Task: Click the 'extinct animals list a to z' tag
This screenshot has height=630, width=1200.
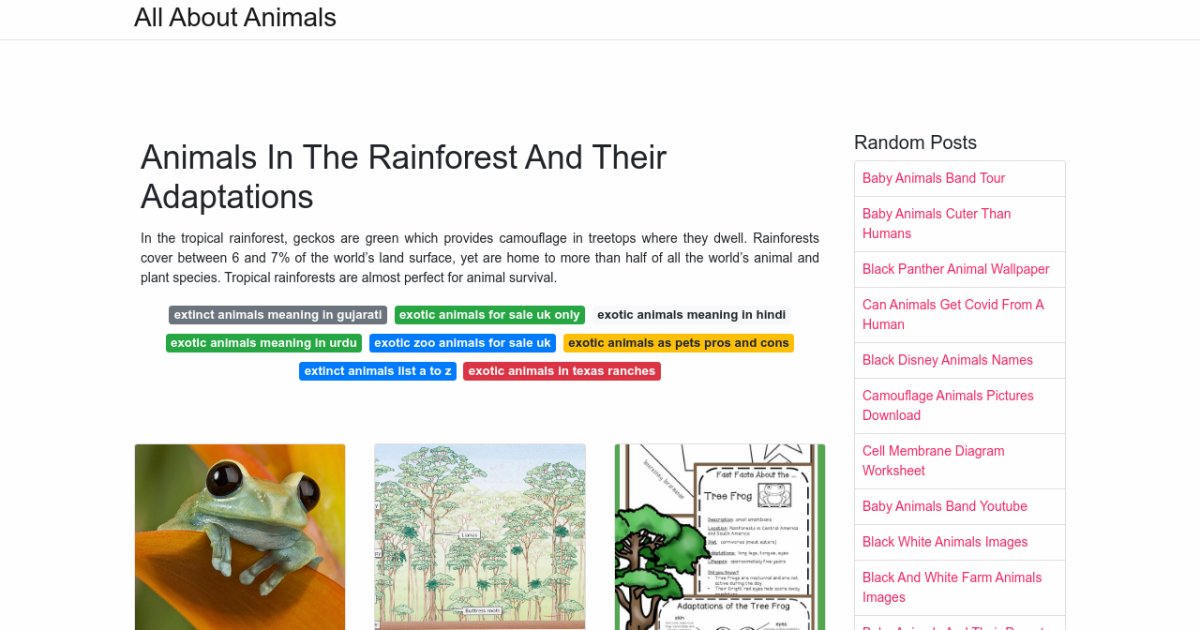Action: (x=377, y=370)
